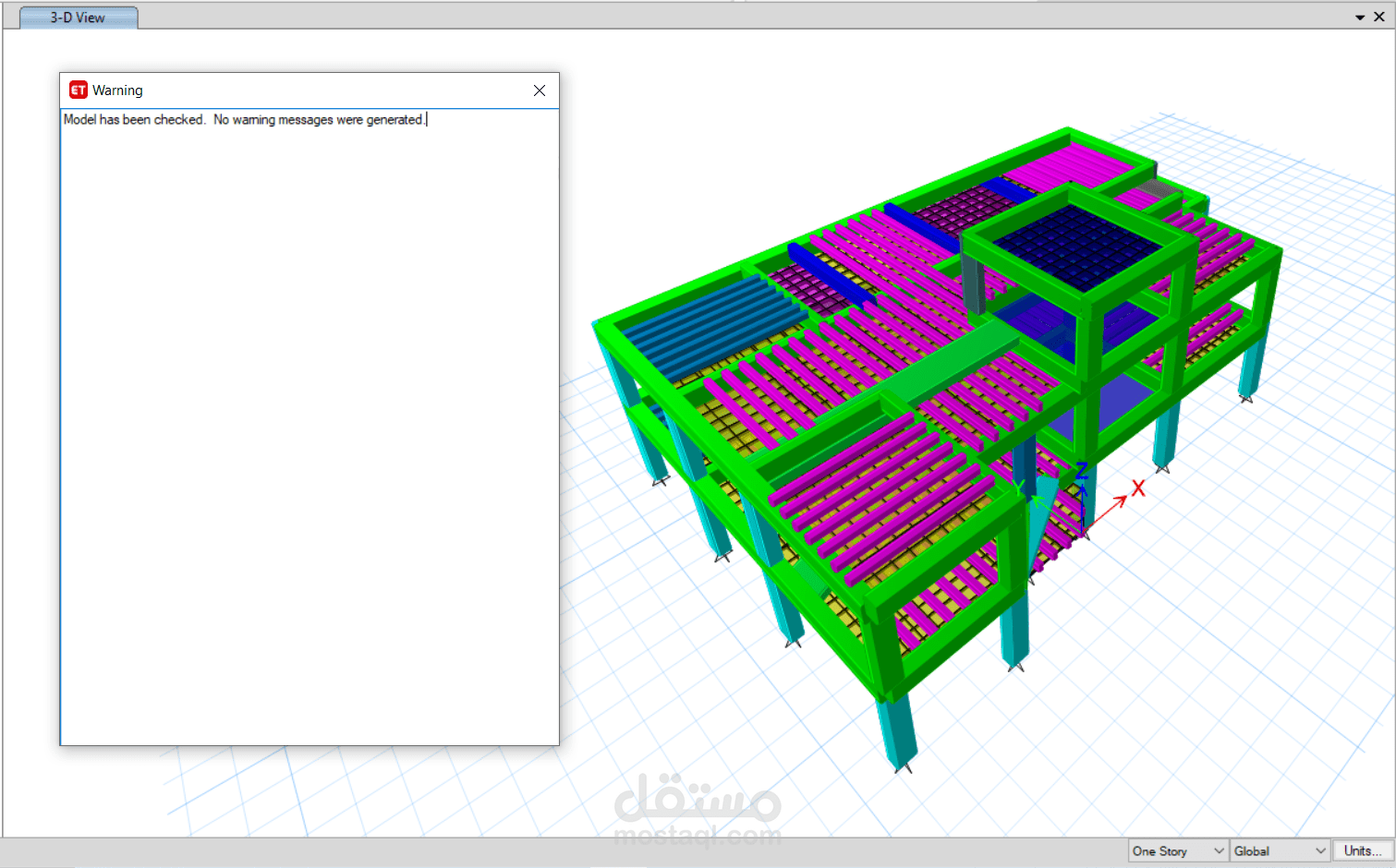Click inside the Warning message text area
The image size is (1396, 868).
pos(310,427)
